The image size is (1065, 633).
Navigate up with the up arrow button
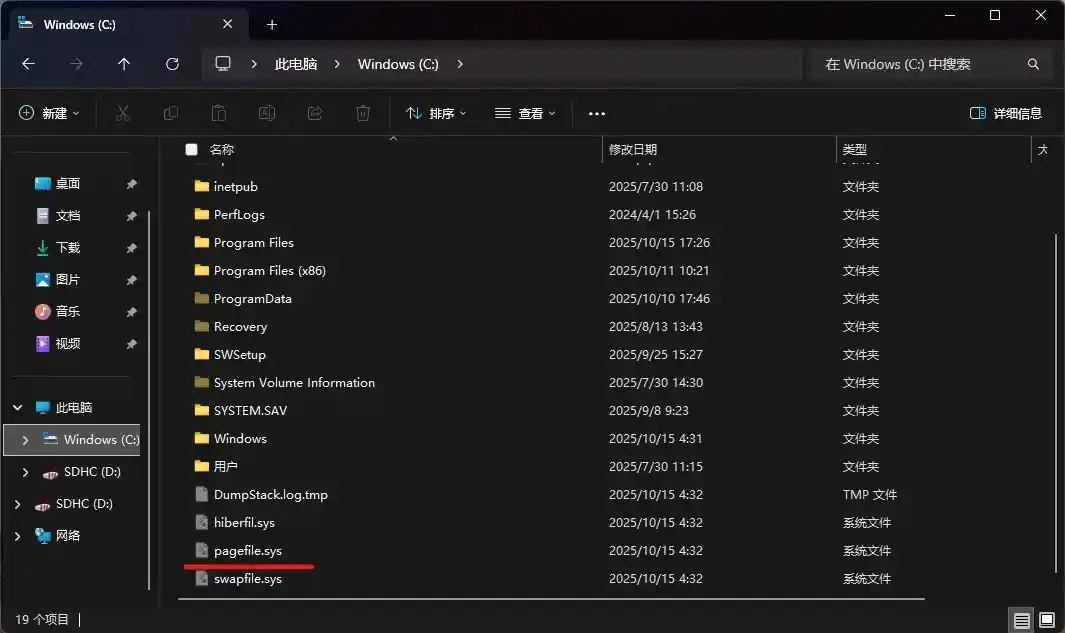pyautogui.click(x=124, y=63)
